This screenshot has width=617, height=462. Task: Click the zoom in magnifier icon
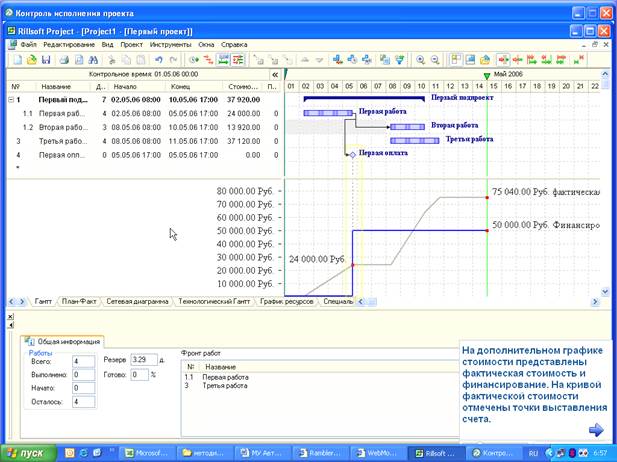pyautogui.click(x=421, y=60)
